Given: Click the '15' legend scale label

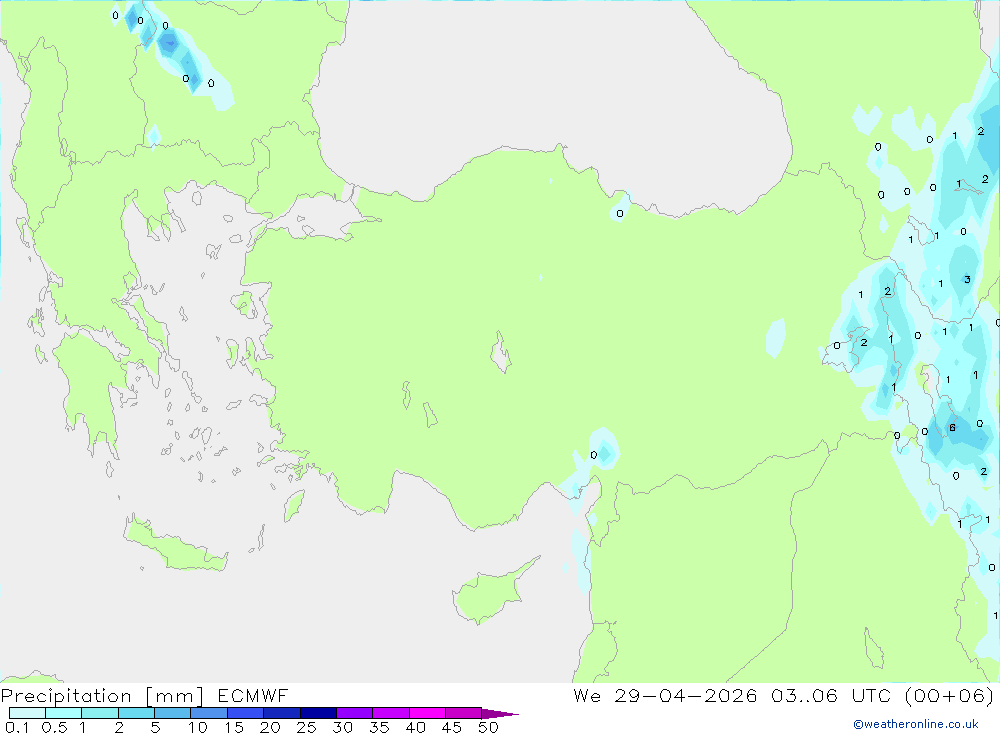Looking at the screenshot, I should pos(234,727).
